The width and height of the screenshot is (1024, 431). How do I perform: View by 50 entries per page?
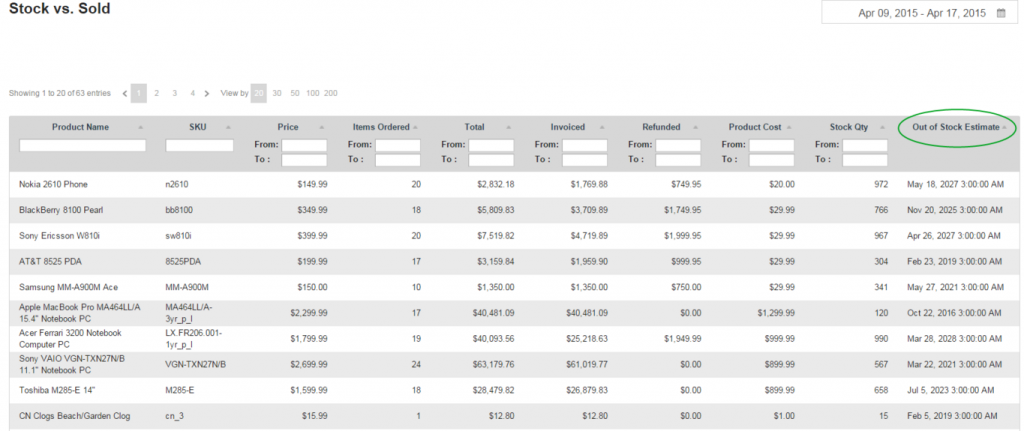[295, 93]
